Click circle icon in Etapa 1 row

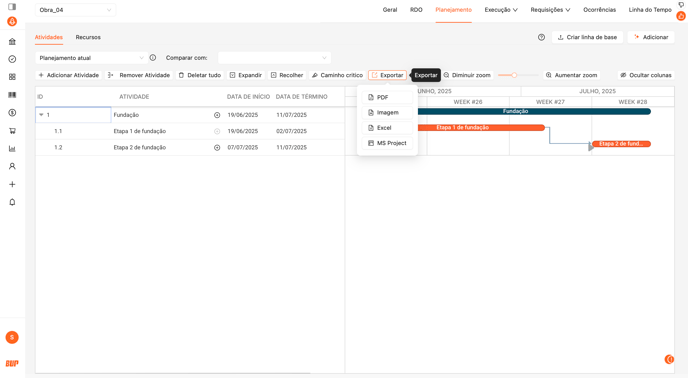(217, 131)
